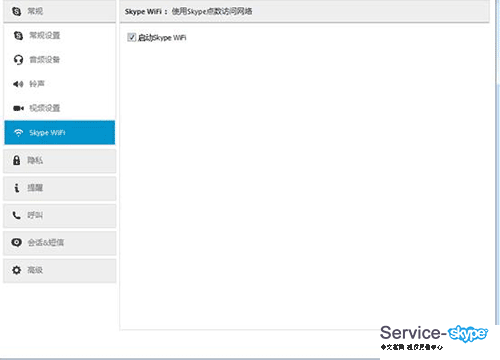Expand the 隐私 settings group

pos(60,161)
